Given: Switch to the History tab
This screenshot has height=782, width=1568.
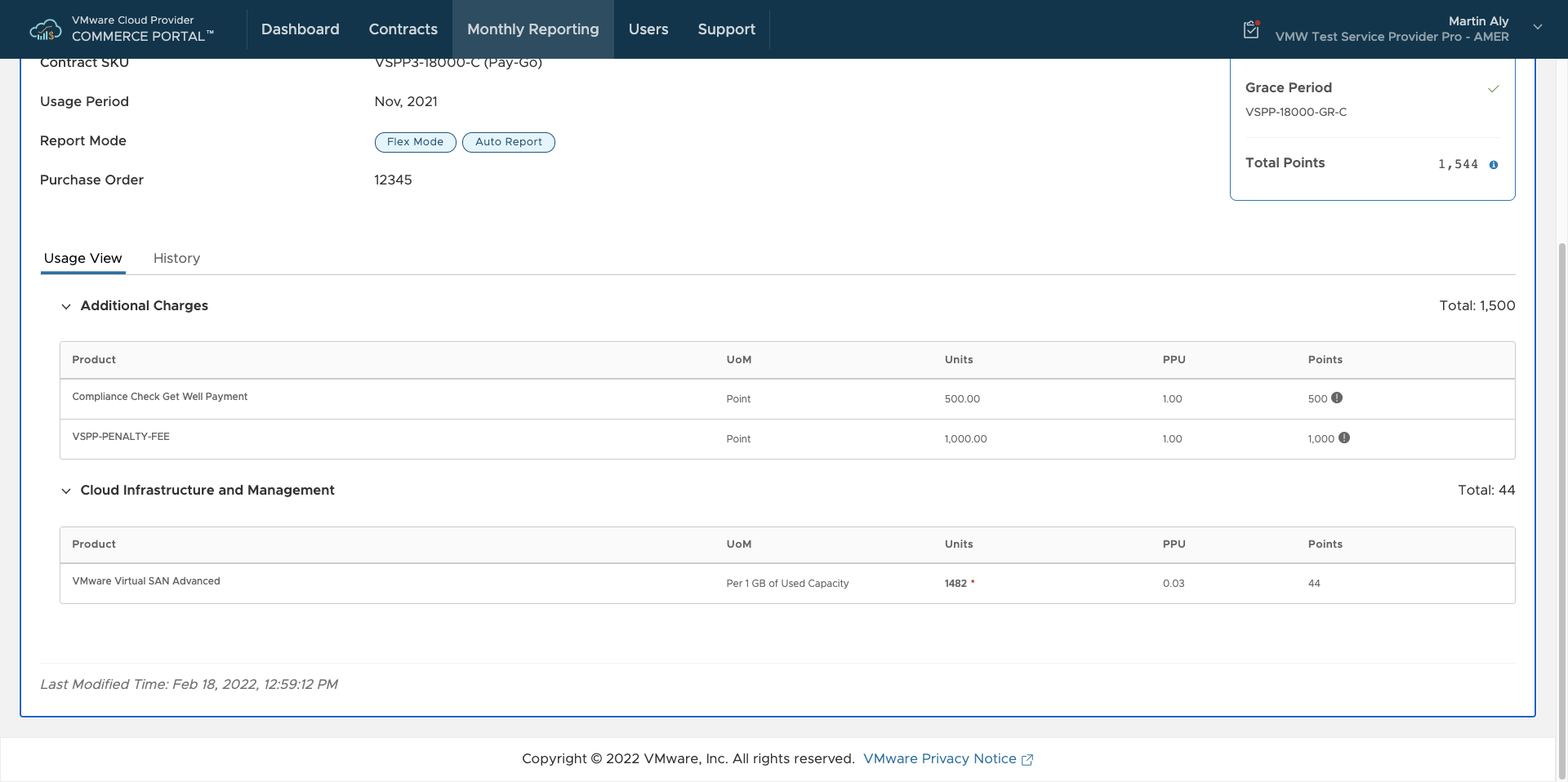Looking at the screenshot, I should pyautogui.click(x=176, y=258).
